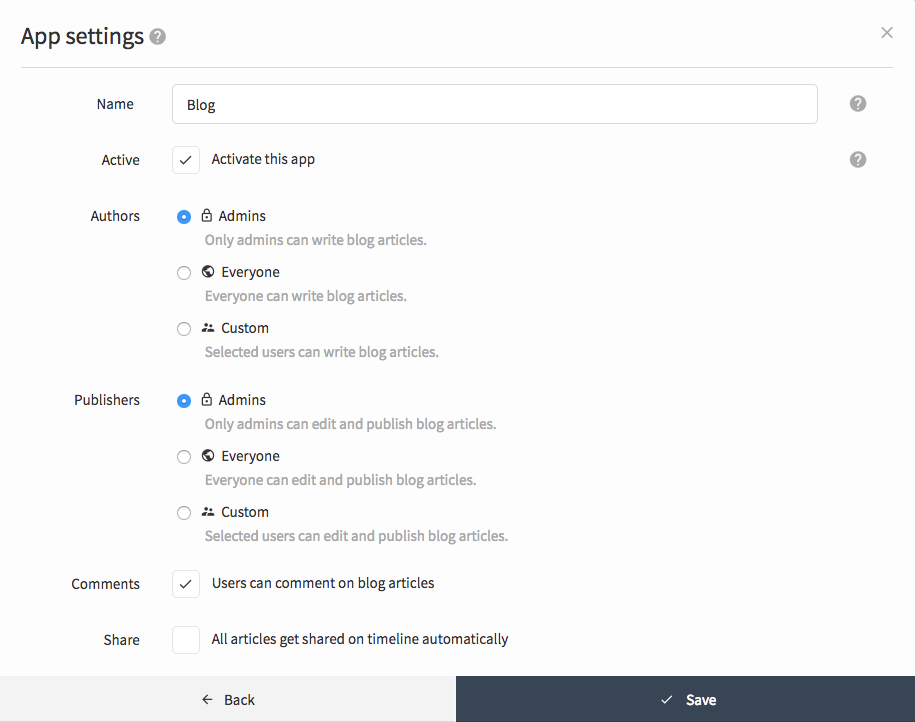Viewport: 915px width, 722px height.
Task: Click the lock icon for Authors Admins
Action: point(207,215)
